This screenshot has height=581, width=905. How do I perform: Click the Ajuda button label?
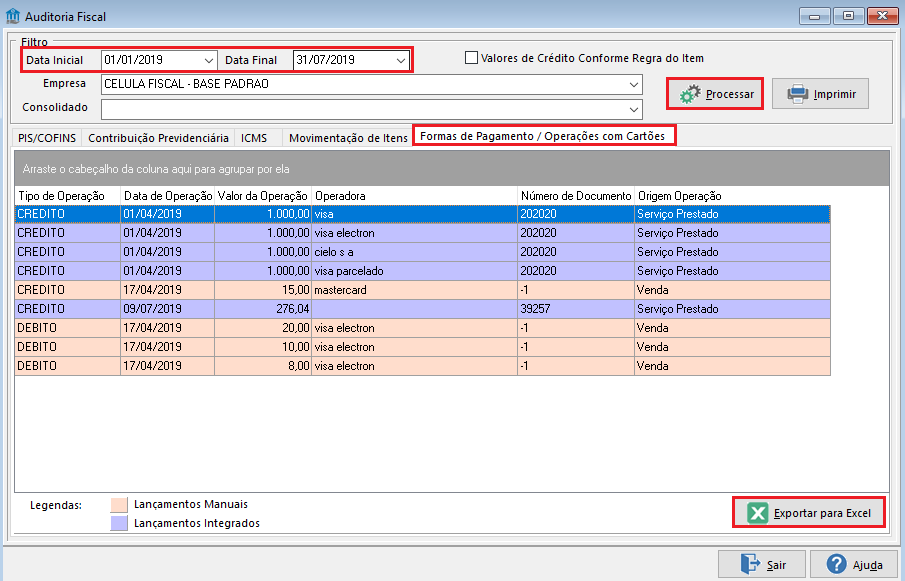tap(867, 565)
